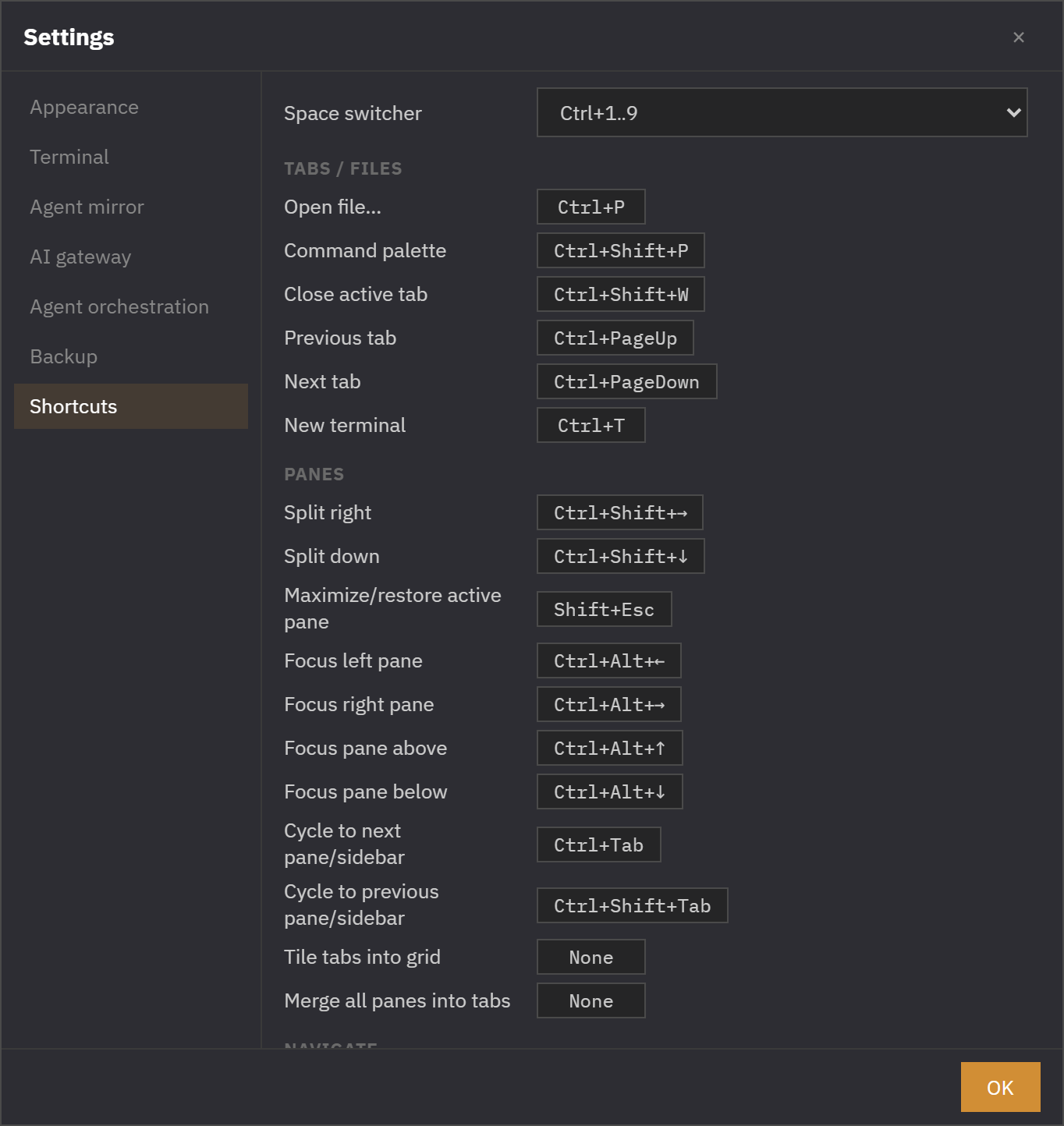Change the Split right shortcut
The height and width of the screenshot is (1126, 1064).
tap(620, 512)
